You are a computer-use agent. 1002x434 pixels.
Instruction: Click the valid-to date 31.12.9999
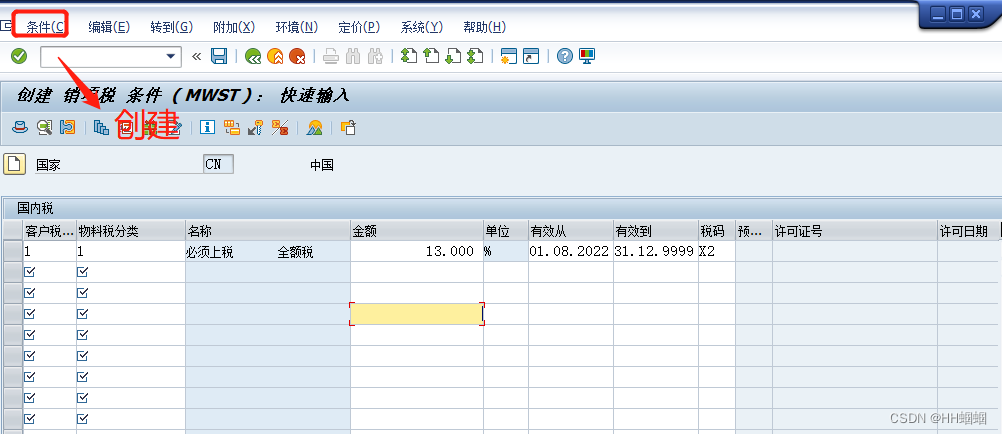pyautogui.click(x=656, y=252)
